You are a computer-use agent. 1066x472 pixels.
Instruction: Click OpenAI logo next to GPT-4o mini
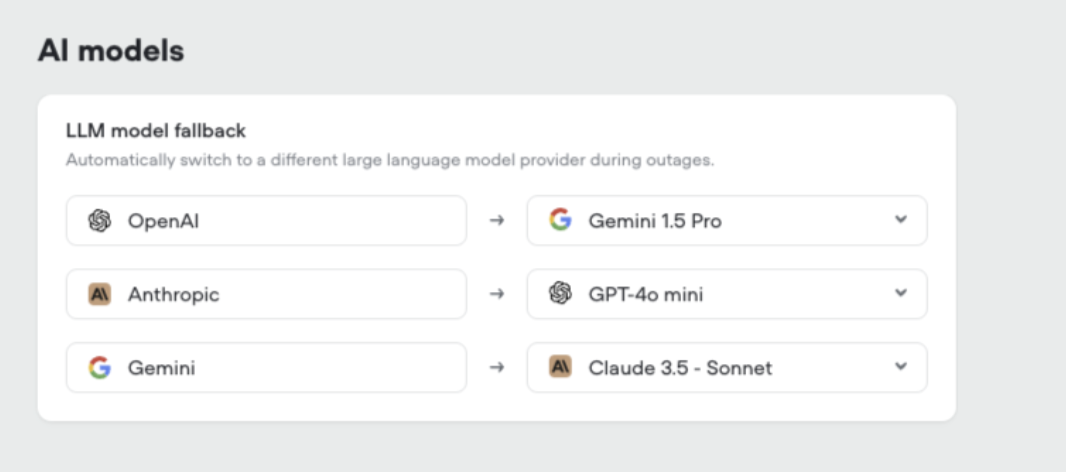coord(560,294)
